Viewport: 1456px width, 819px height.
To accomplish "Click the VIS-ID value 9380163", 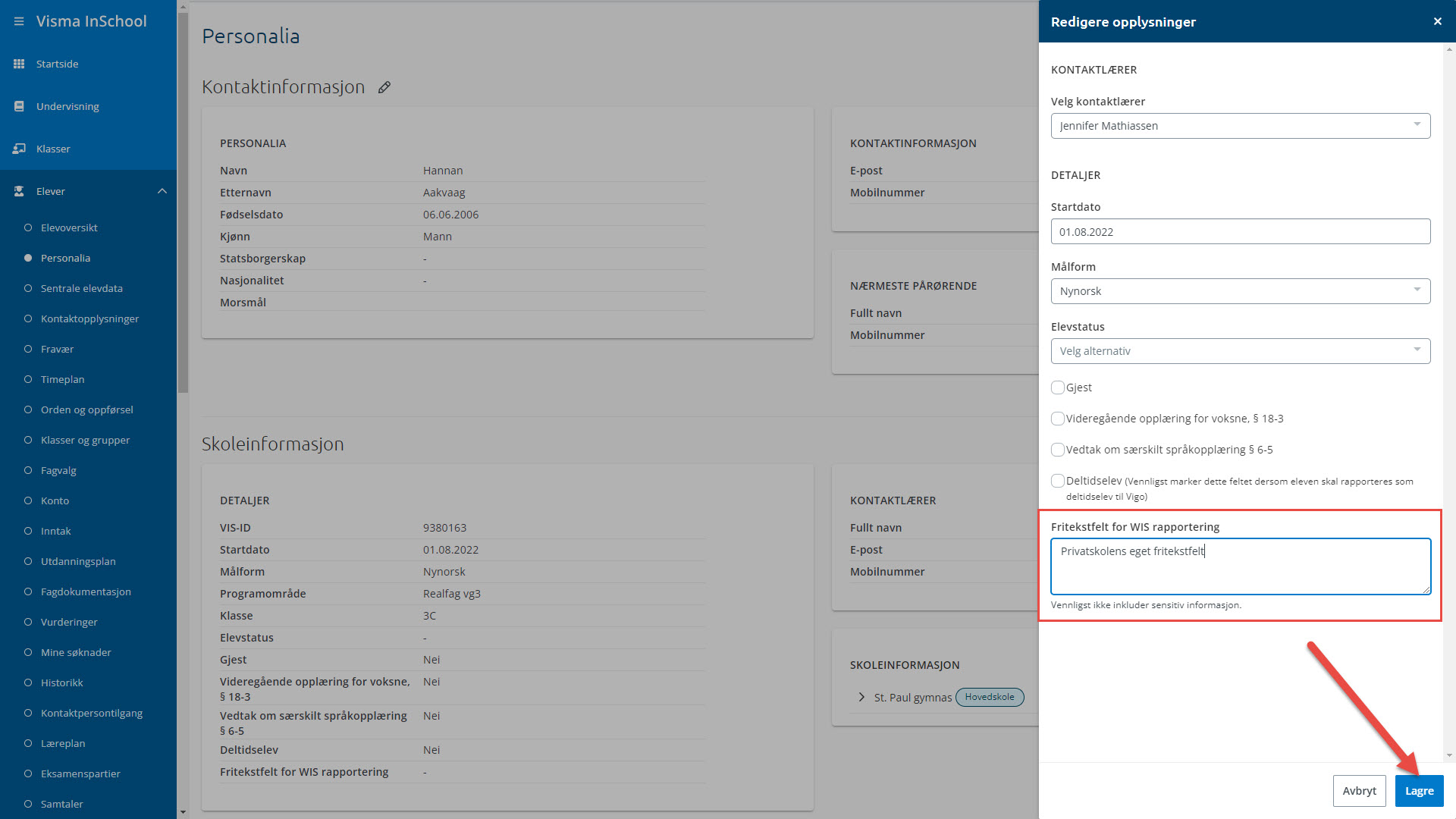I will pos(444,528).
